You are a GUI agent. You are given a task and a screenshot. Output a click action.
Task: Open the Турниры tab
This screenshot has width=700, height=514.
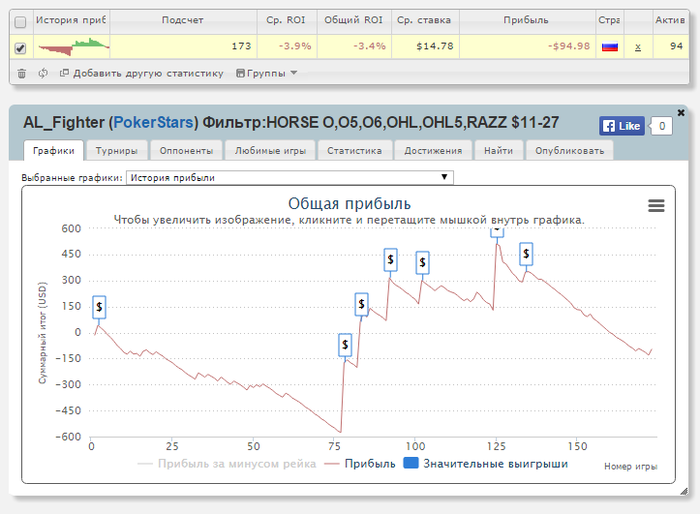coord(117,150)
